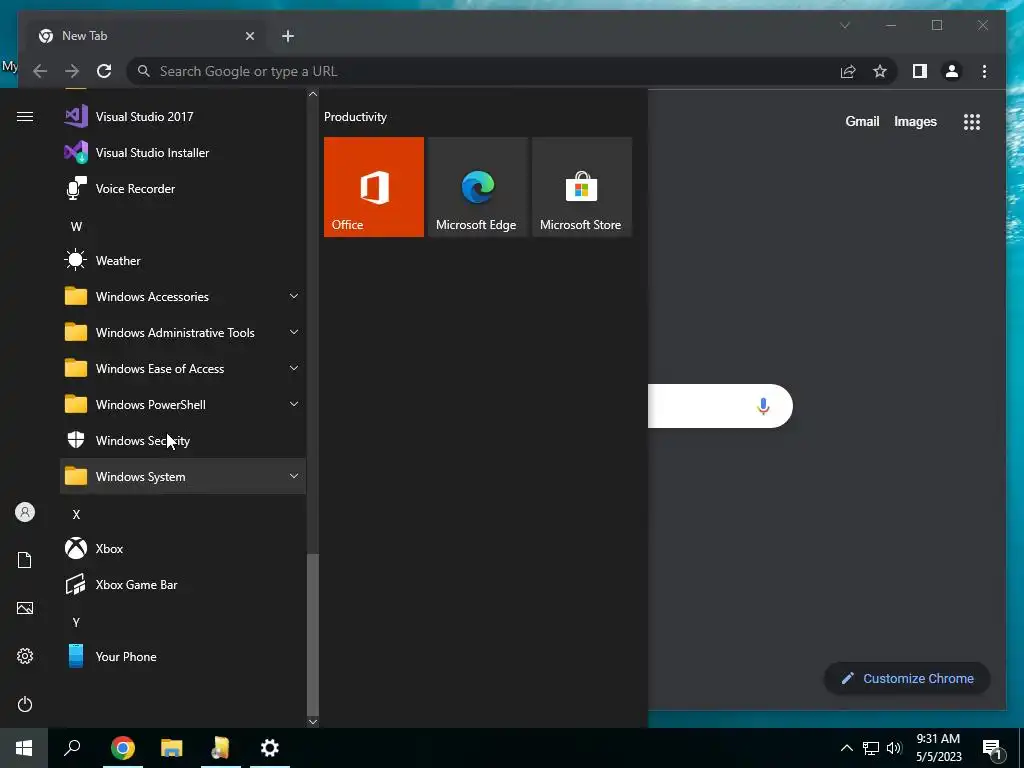
Task: Open Voice Recorder app
Action: 183,189
